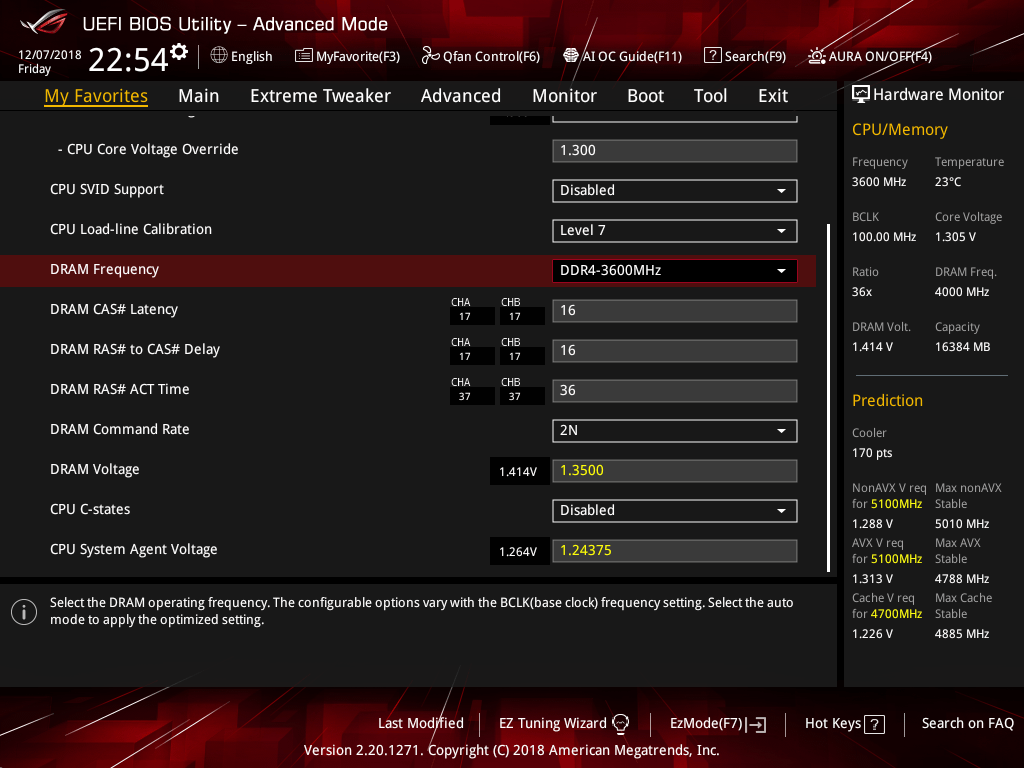Open CPU Load-line Calibration Level 7 dropdown
The image size is (1024, 768).
pos(675,231)
